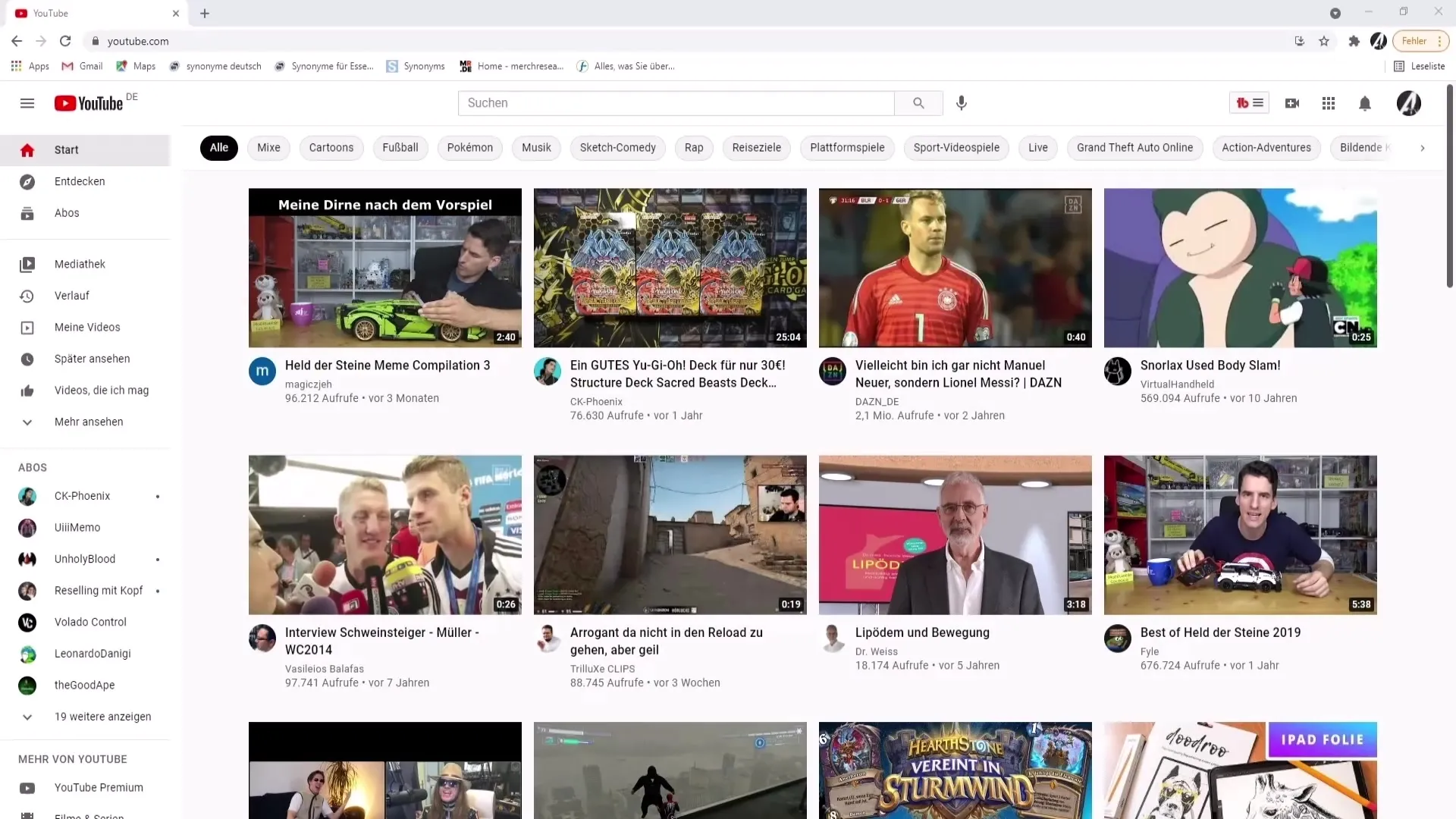1456x819 pixels.
Task: Click the search magnifier button
Action: [918, 103]
